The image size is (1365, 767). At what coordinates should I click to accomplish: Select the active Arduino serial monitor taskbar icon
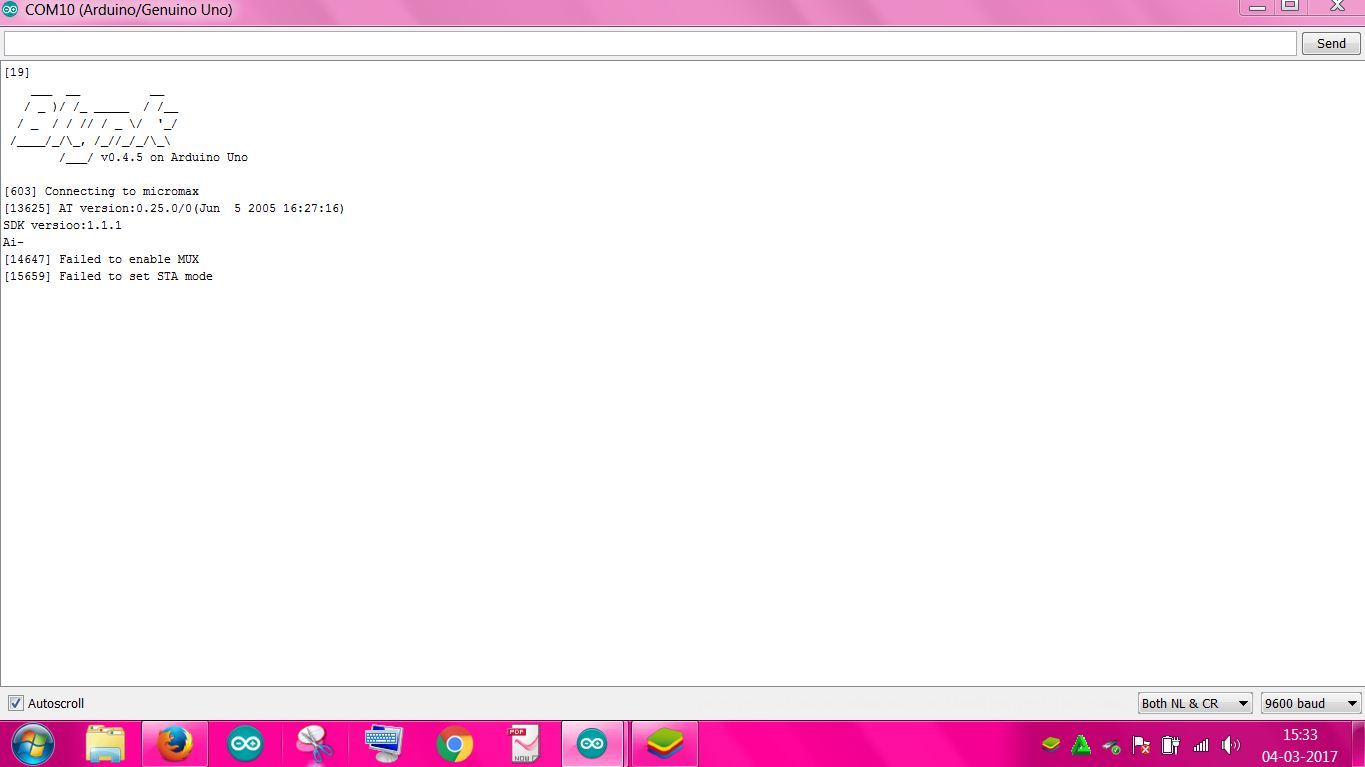click(x=592, y=744)
